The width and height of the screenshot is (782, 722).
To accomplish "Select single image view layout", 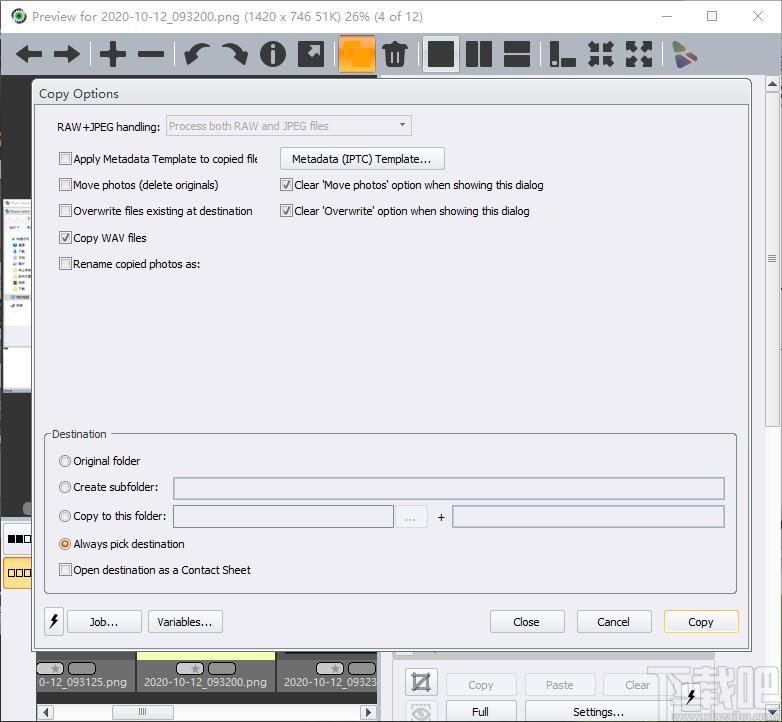I will click(x=441, y=54).
